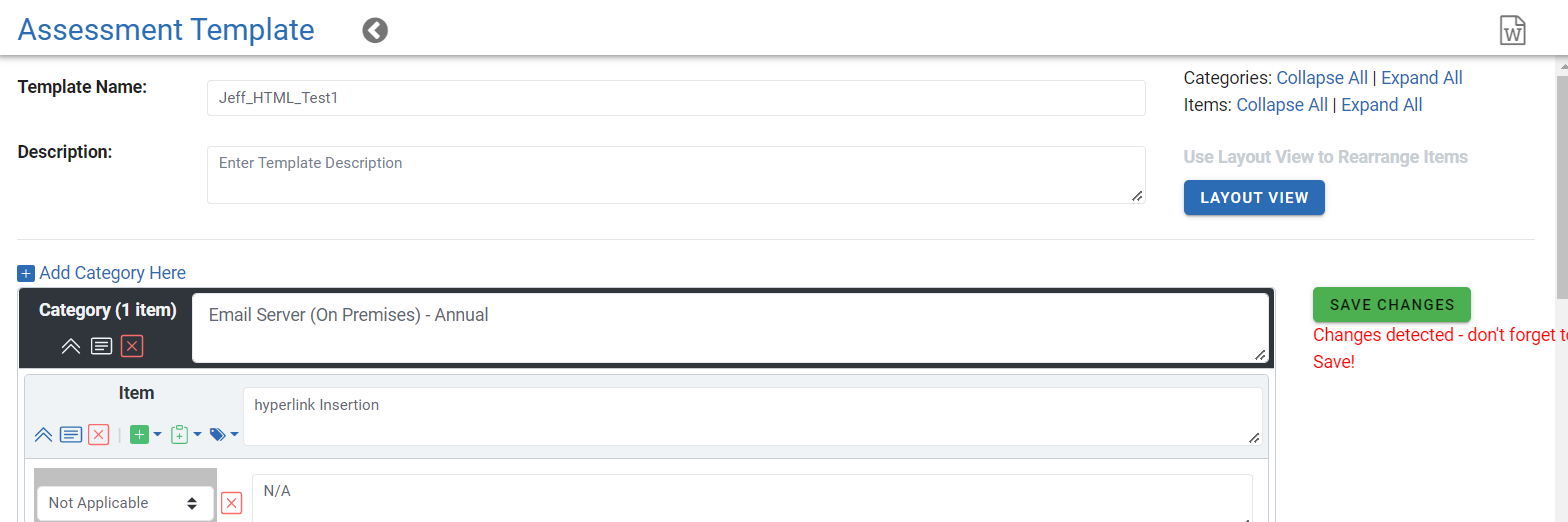The image size is (1568, 522).
Task: Click into the Template Name field
Action: (676, 98)
